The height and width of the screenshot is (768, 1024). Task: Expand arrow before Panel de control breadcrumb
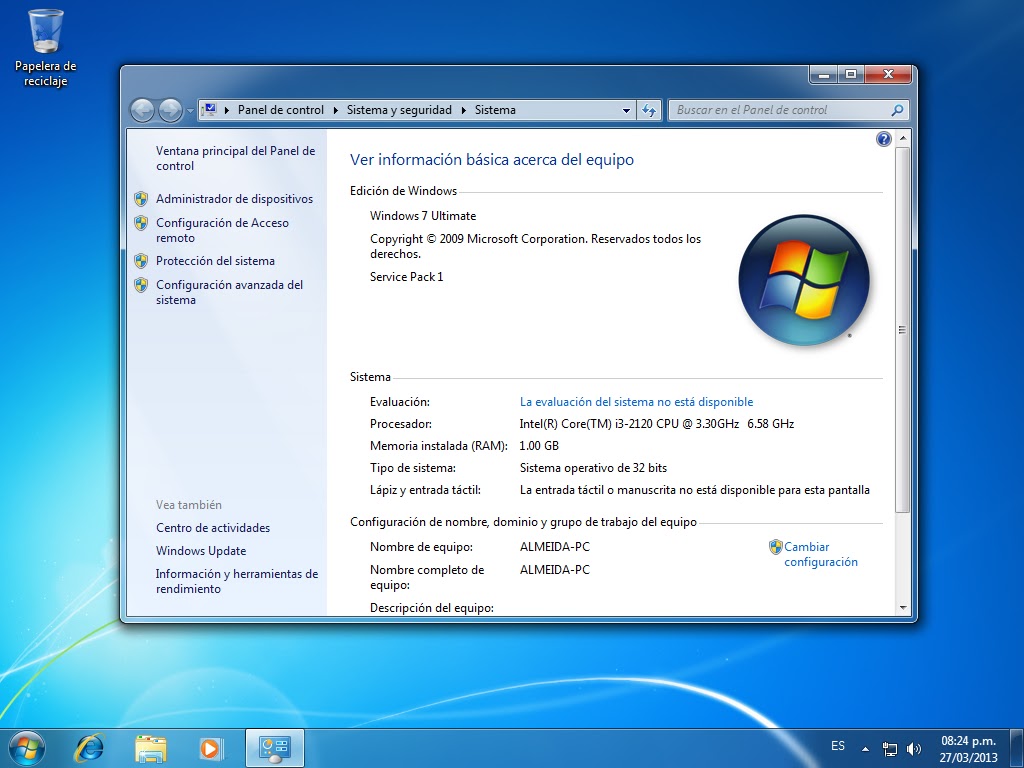point(227,110)
